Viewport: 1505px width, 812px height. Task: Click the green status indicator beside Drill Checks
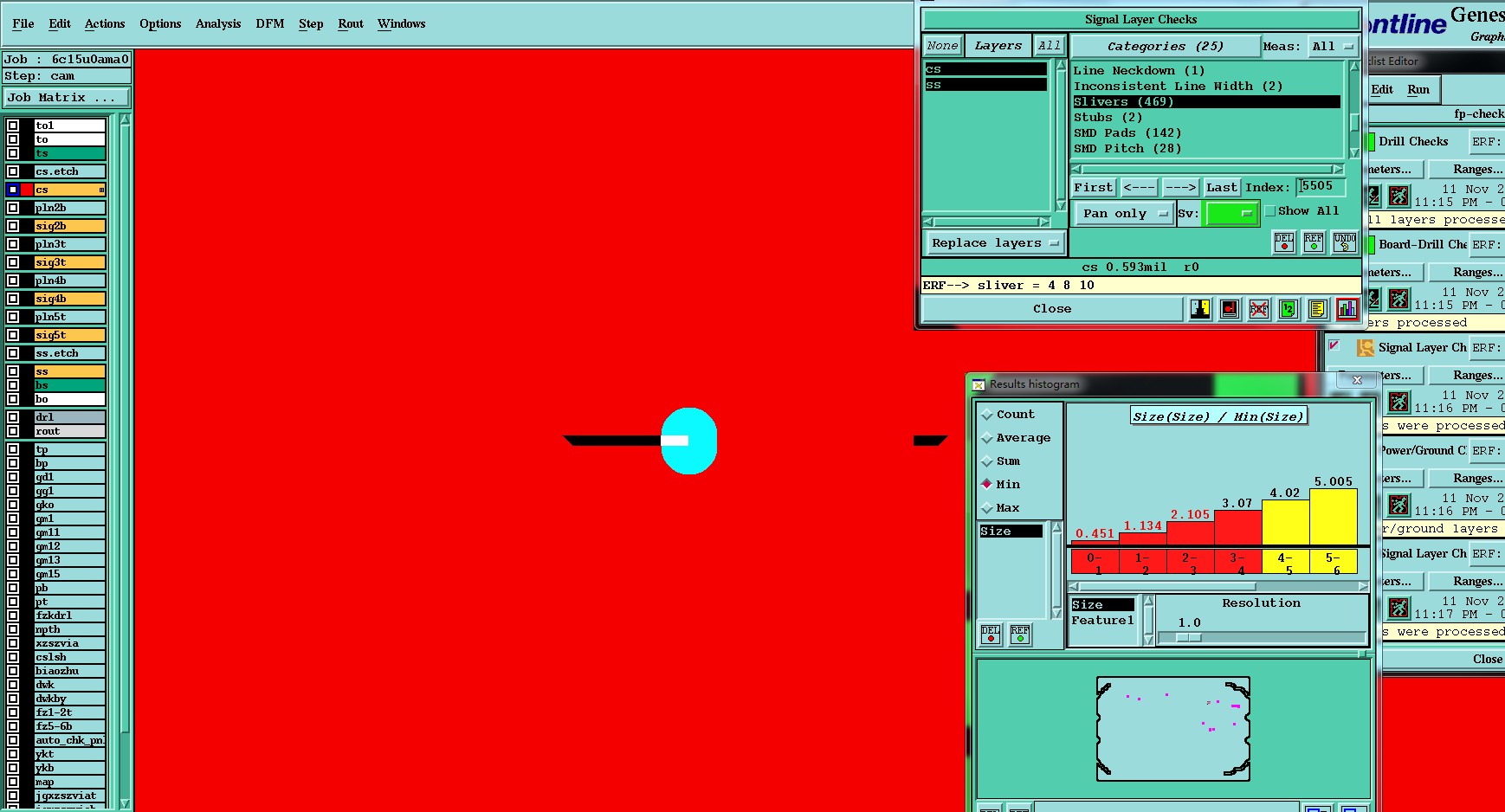point(1371,142)
